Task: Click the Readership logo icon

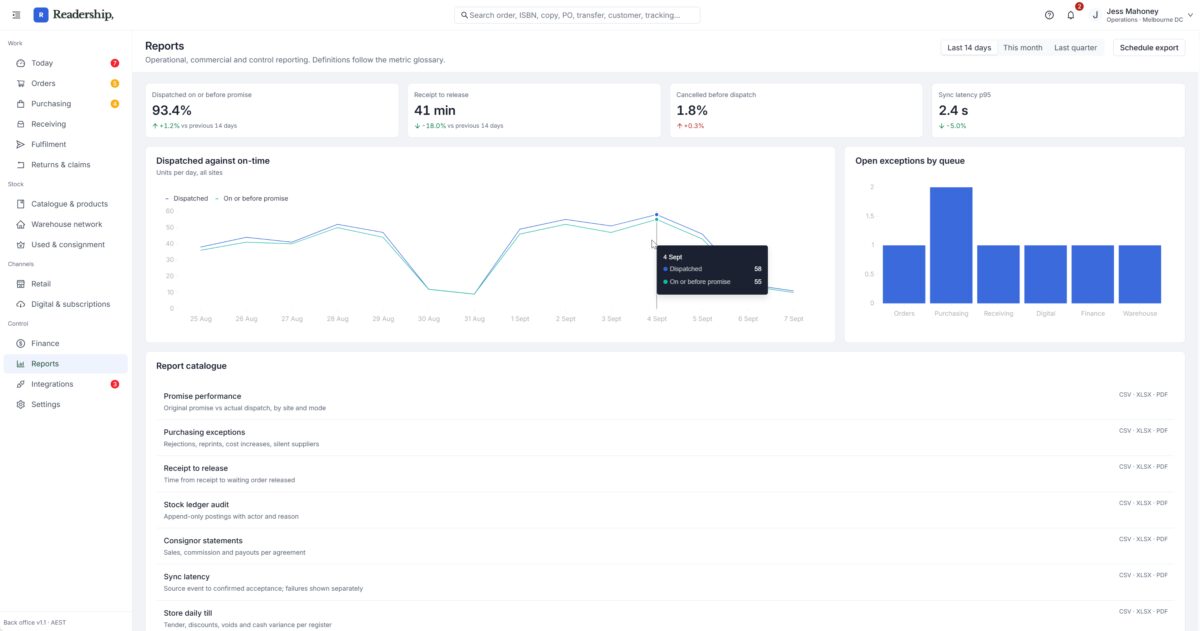Action: [40, 15]
